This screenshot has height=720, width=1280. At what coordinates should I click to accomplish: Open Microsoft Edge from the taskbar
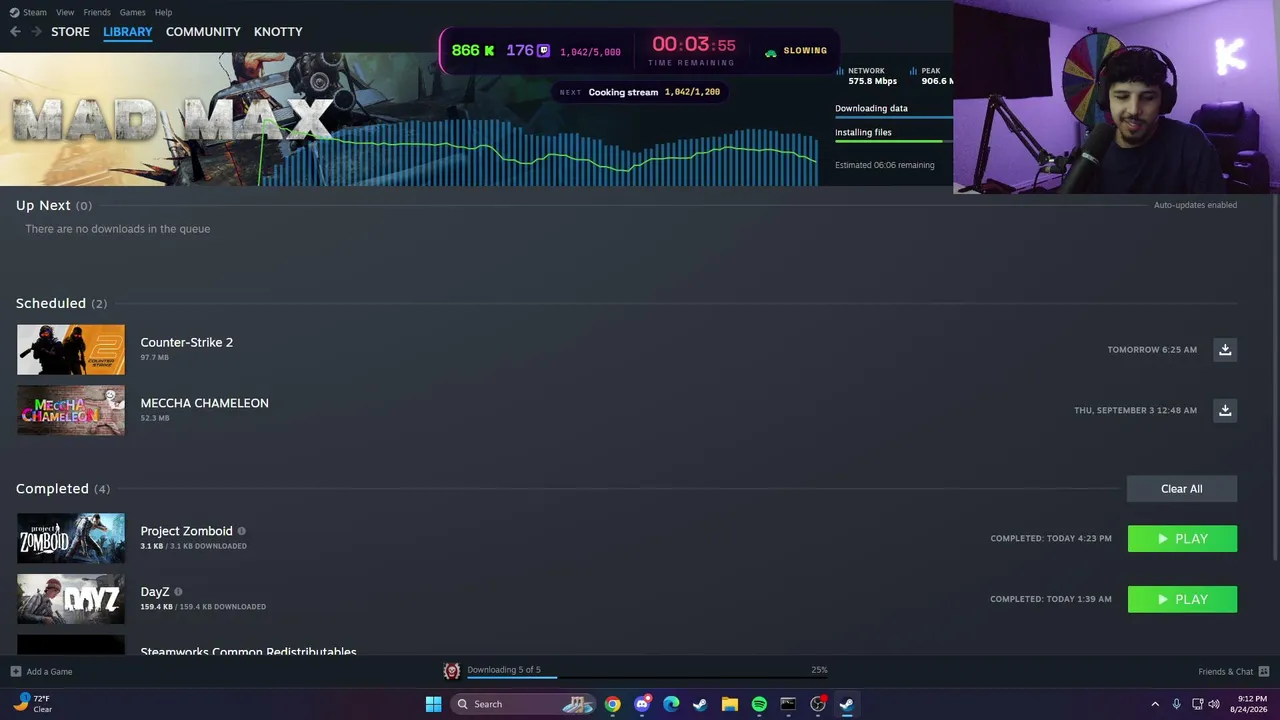[x=671, y=704]
